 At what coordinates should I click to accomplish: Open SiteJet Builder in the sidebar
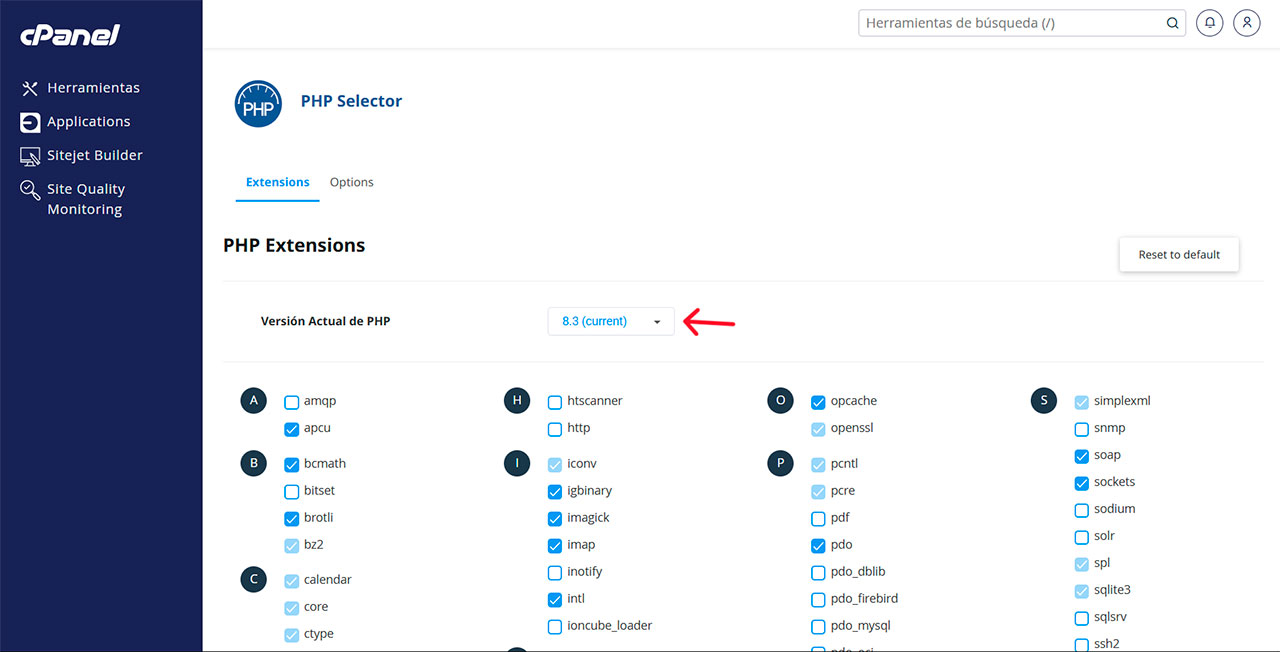coord(95,156)
